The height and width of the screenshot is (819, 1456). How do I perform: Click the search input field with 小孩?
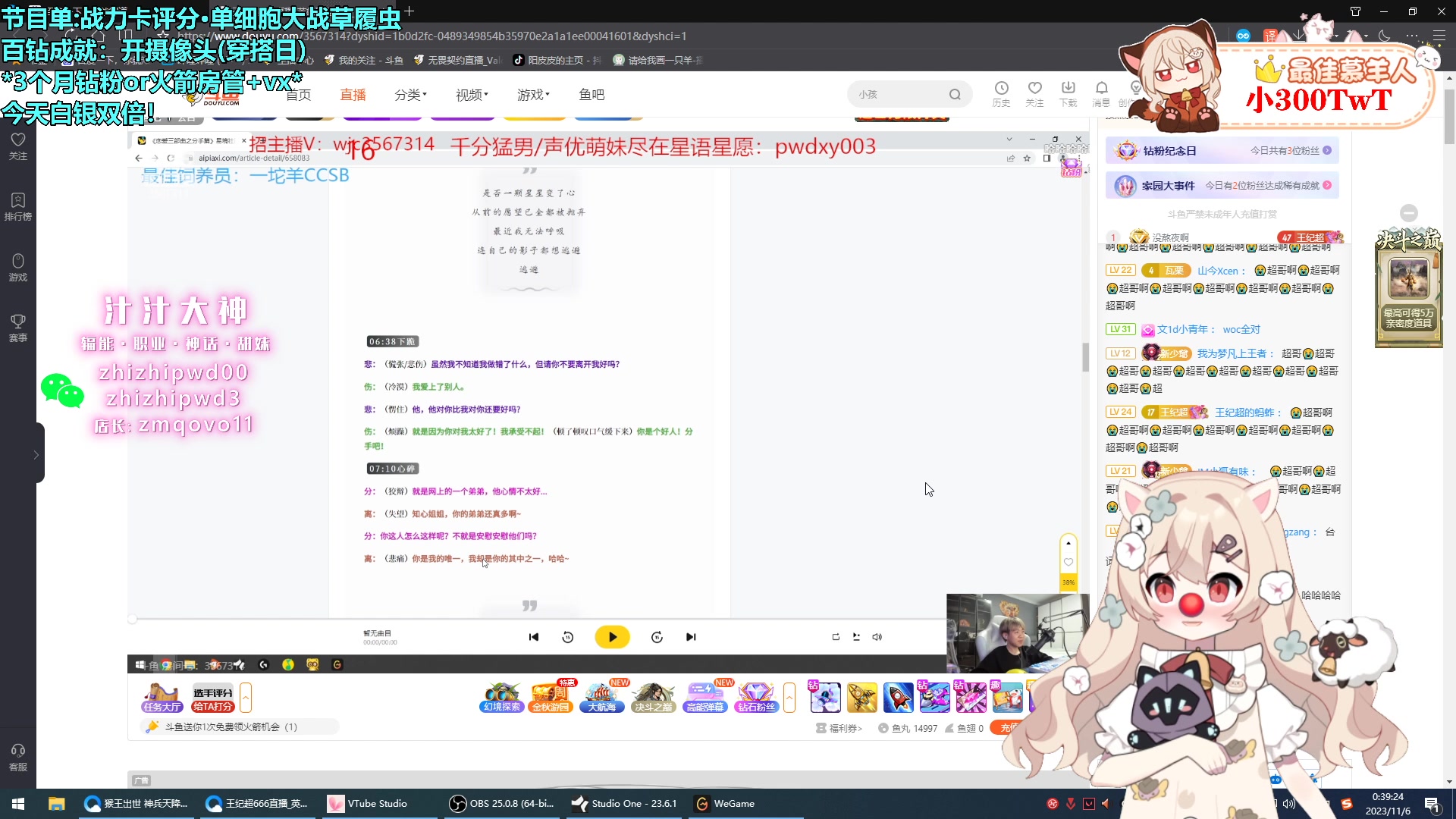point(899,95)
